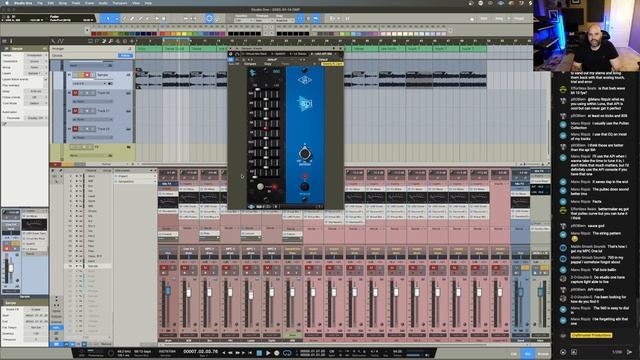
Task: Open the Timebase dropdown
Action: pos(264,20)
